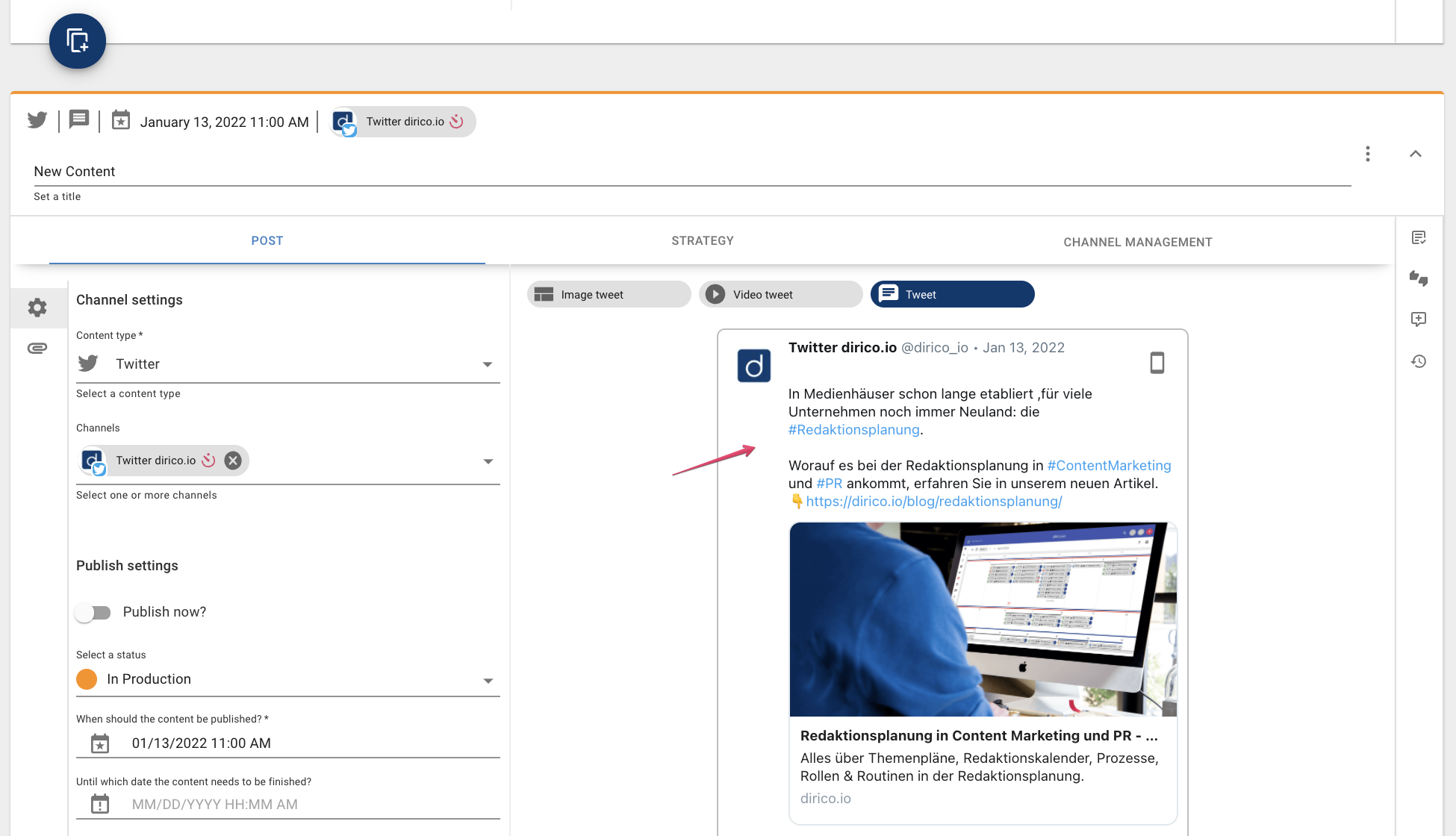Open the version history clock icon
This screenshot has height=836, width=1456.
1419,361
